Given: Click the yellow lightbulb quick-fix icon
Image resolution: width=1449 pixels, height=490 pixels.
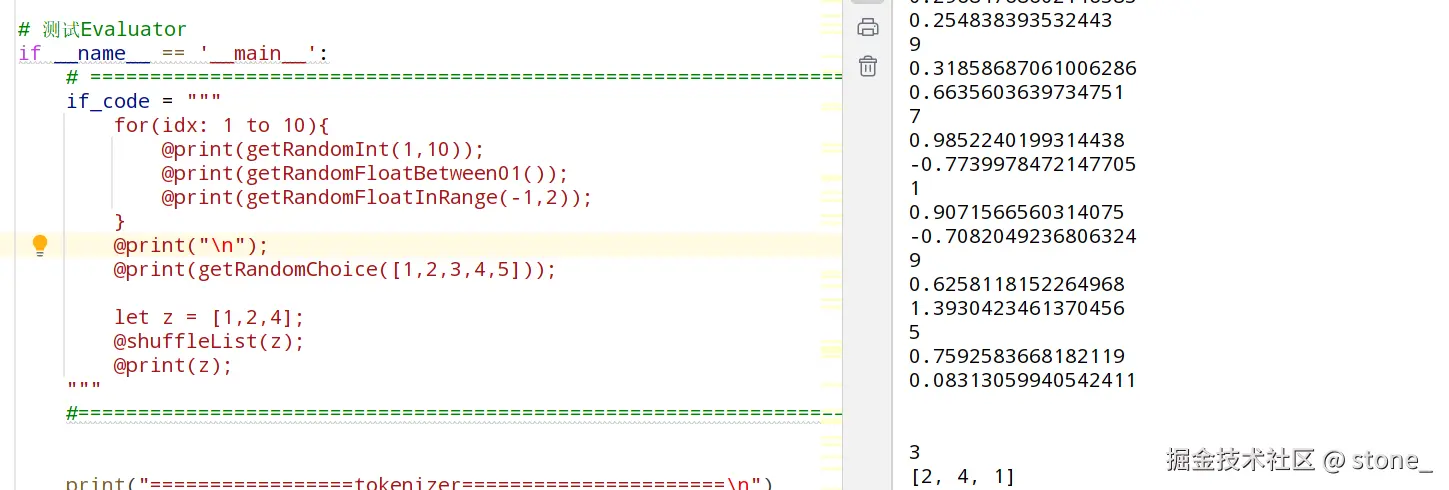Looking at the screenshot, I should (40, 245).
